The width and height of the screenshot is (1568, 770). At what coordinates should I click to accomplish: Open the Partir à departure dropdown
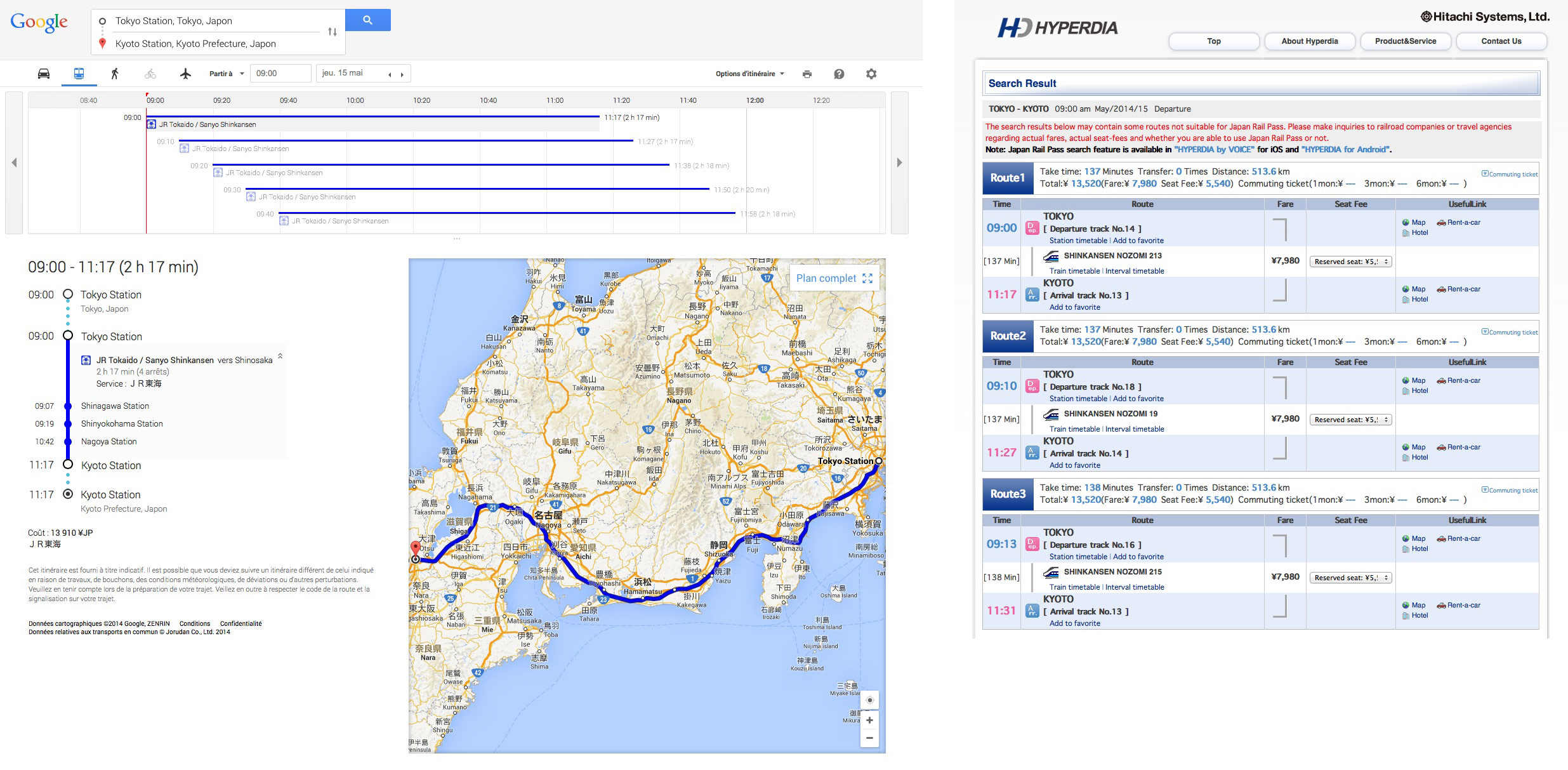227,74
